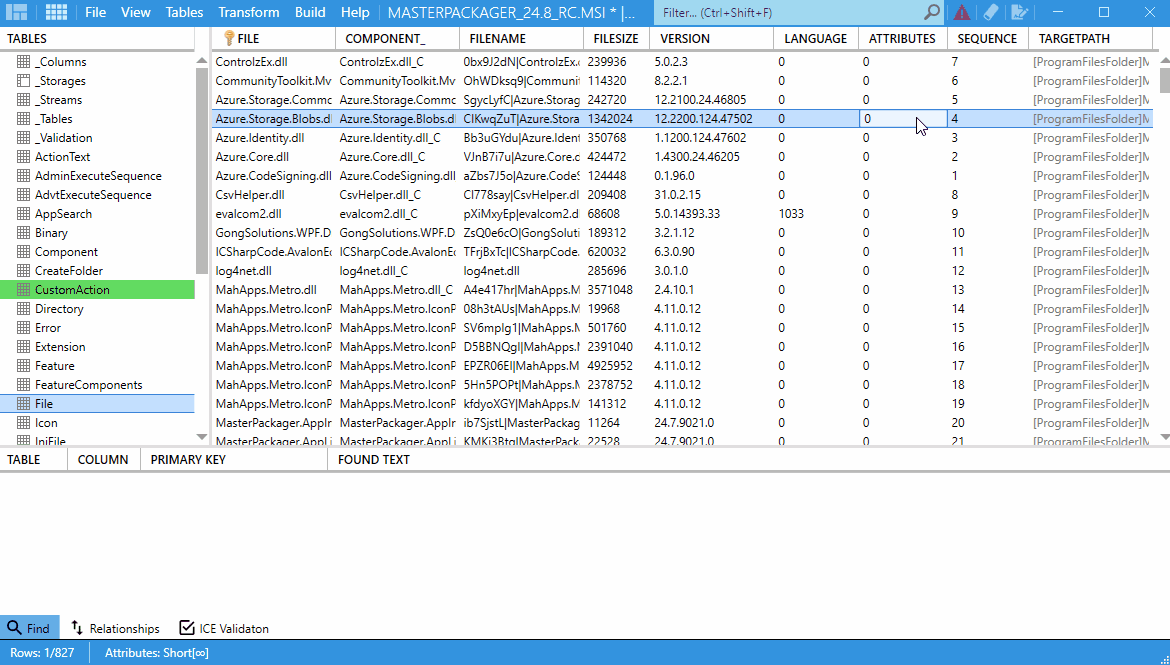Click scroll down arrow of tables list

point(201,437)
